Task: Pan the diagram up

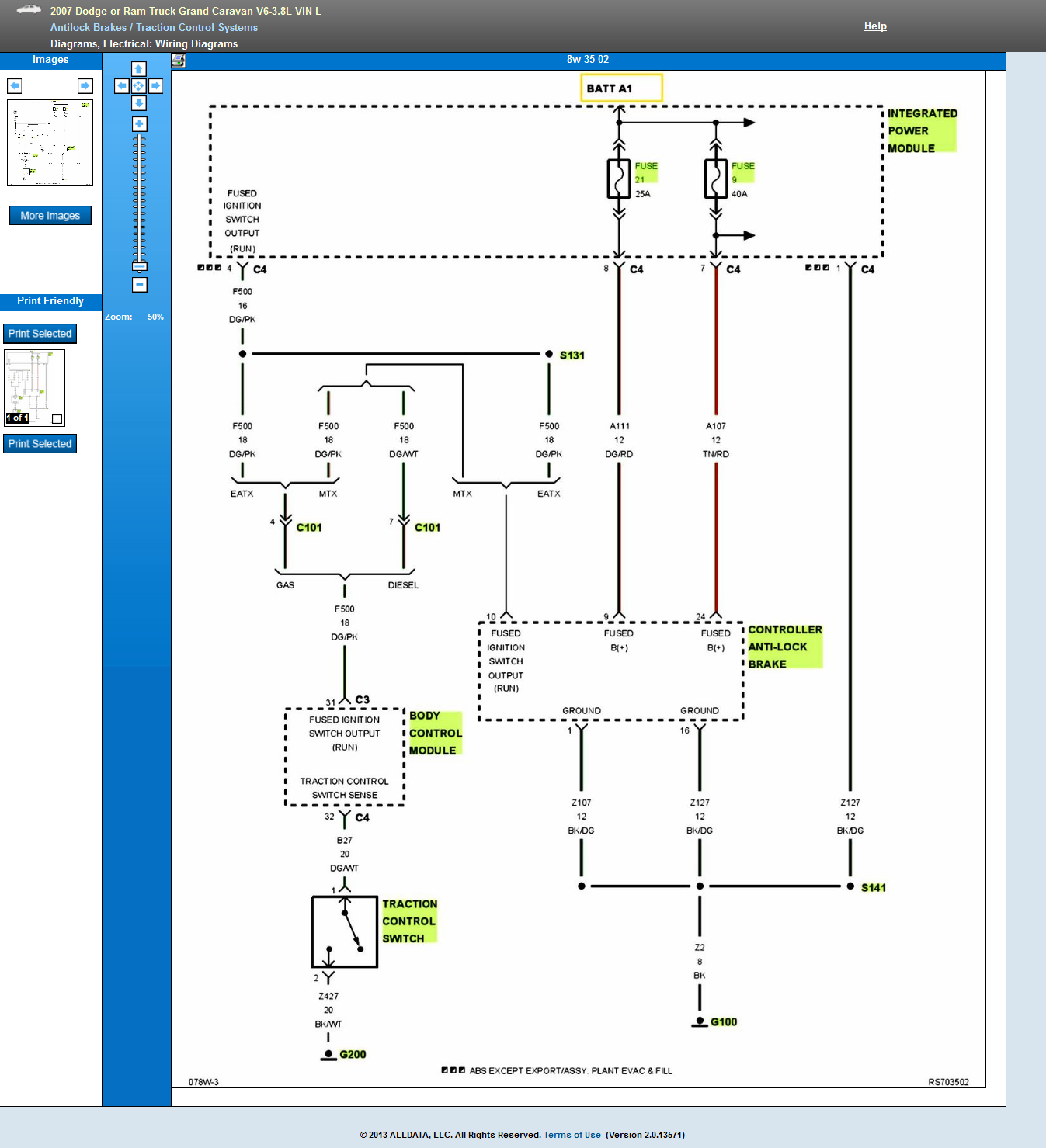Action: (x=139, y=69)
